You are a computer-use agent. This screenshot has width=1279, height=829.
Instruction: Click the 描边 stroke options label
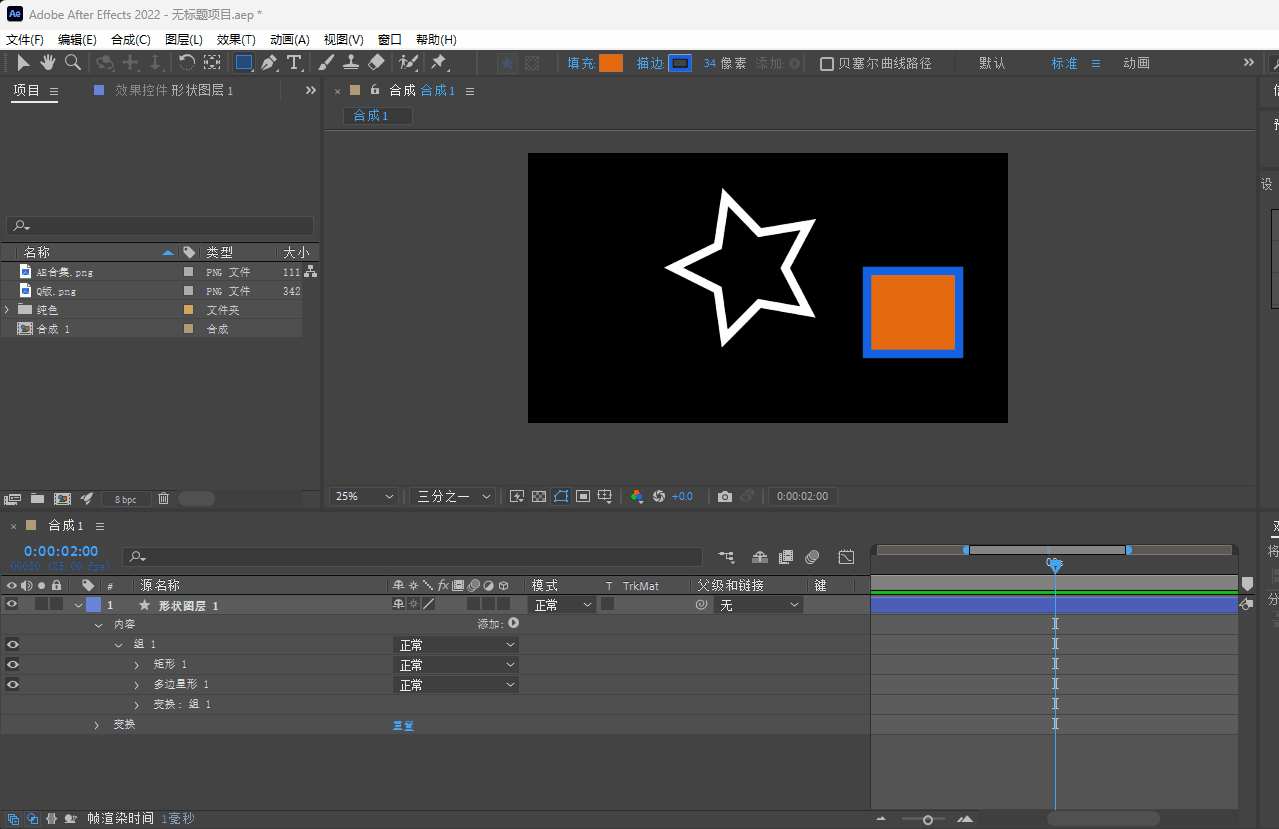click(x=650, y=63)
